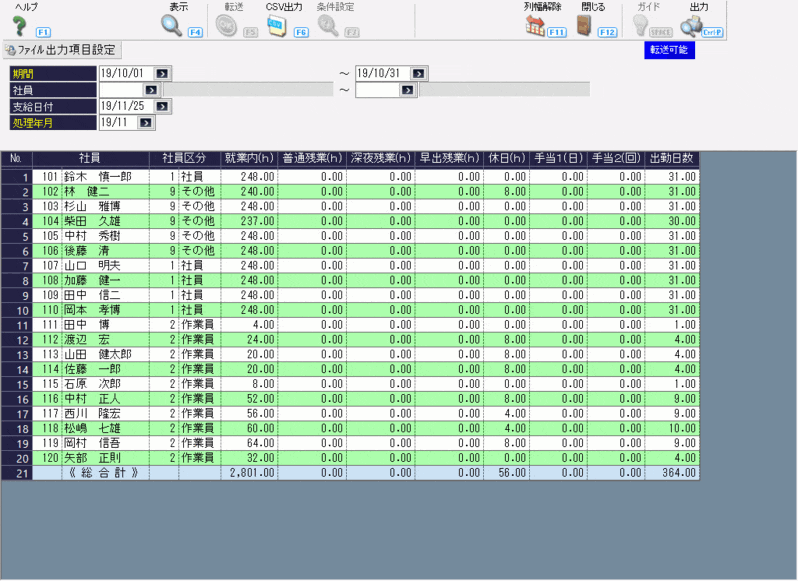Open the 支給日付 date picker arrow
Viewport: 798px width, 581px height.
(162, 106)
